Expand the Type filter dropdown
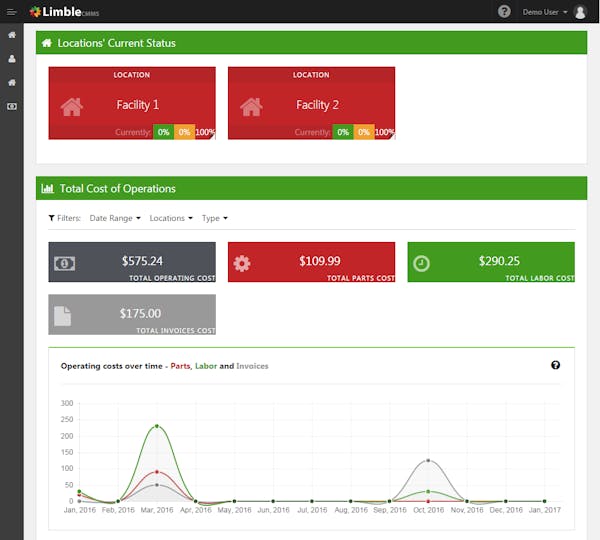The height and width of the screenshot is (540, 600). pyautogui.click(x=215, y=218)
